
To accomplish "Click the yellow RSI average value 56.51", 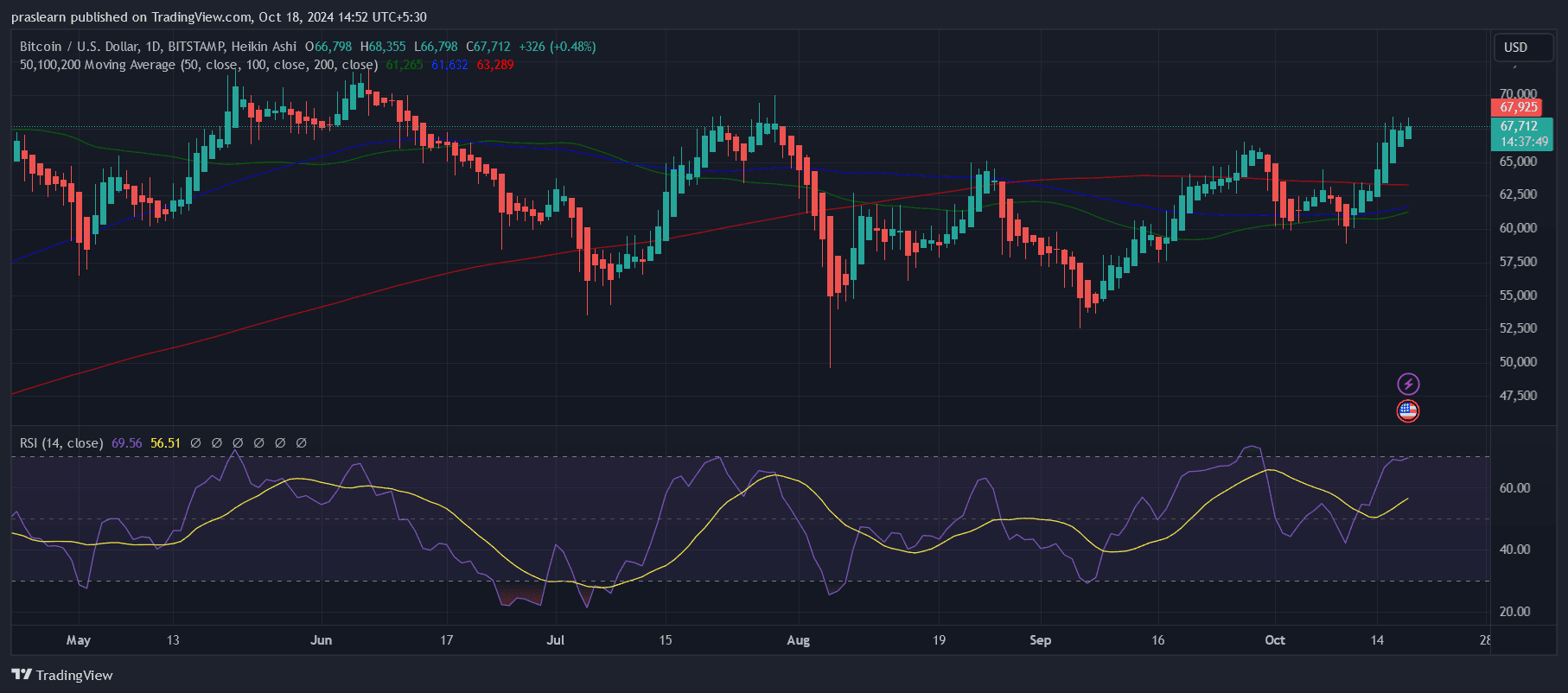I will click(x=166, y=443).
